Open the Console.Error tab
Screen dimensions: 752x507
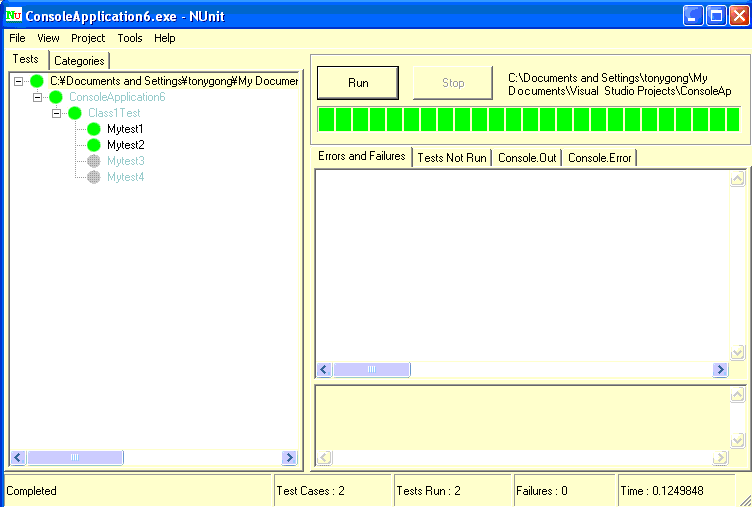click(599, 158)
